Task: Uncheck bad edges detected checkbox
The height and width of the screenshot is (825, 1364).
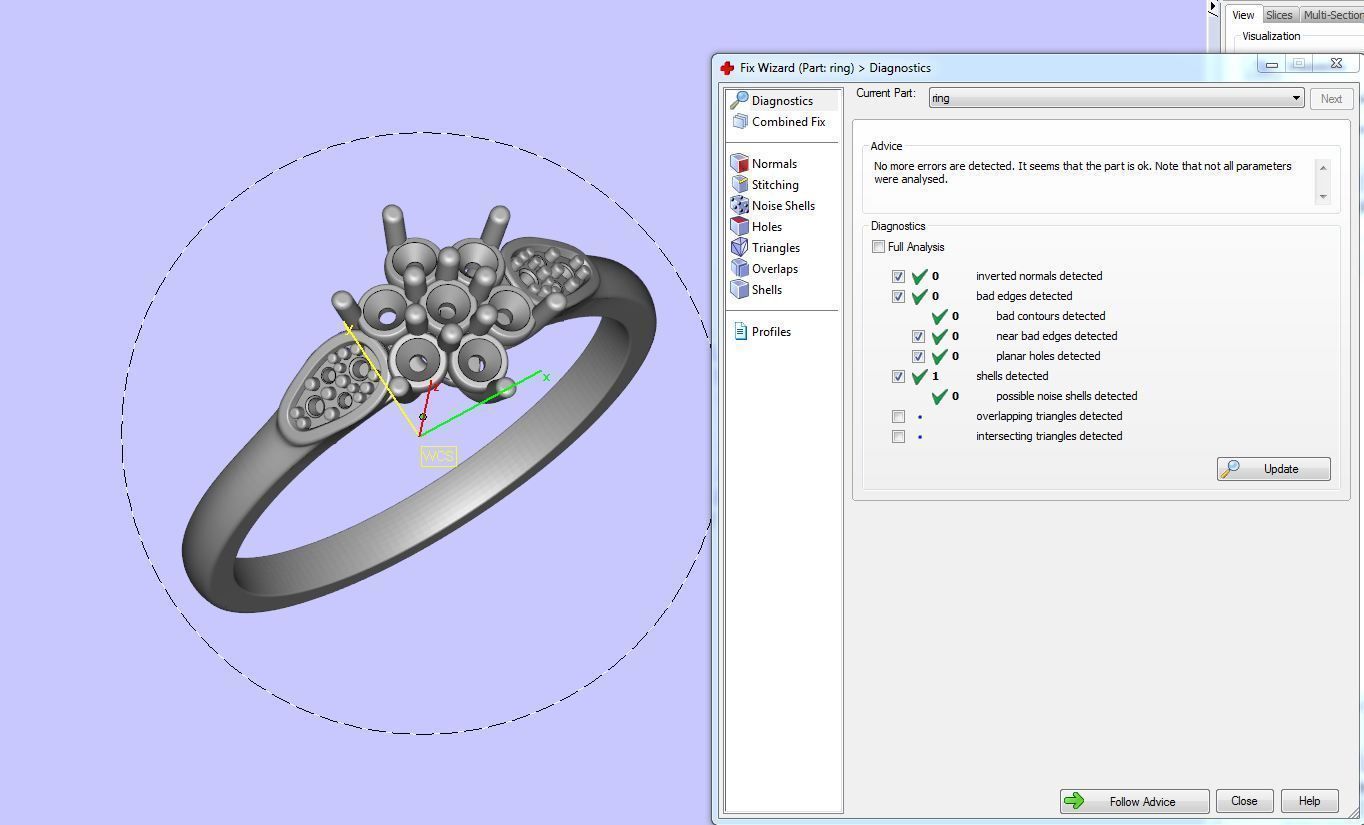Action: 898,296
